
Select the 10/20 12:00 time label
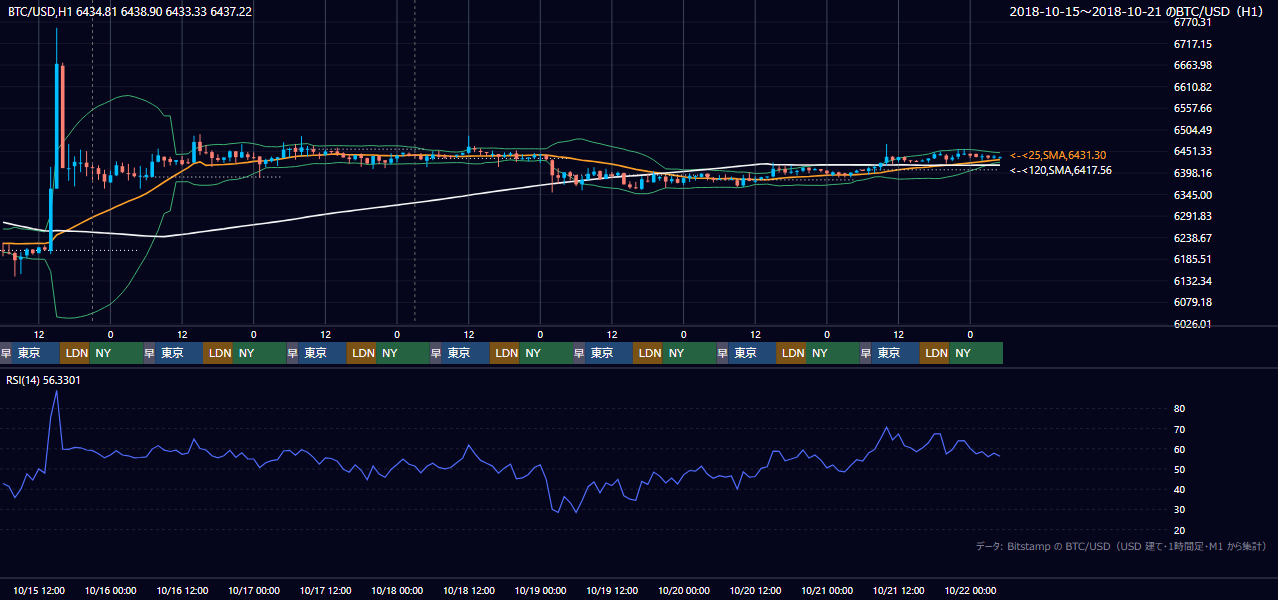[756, 591]
